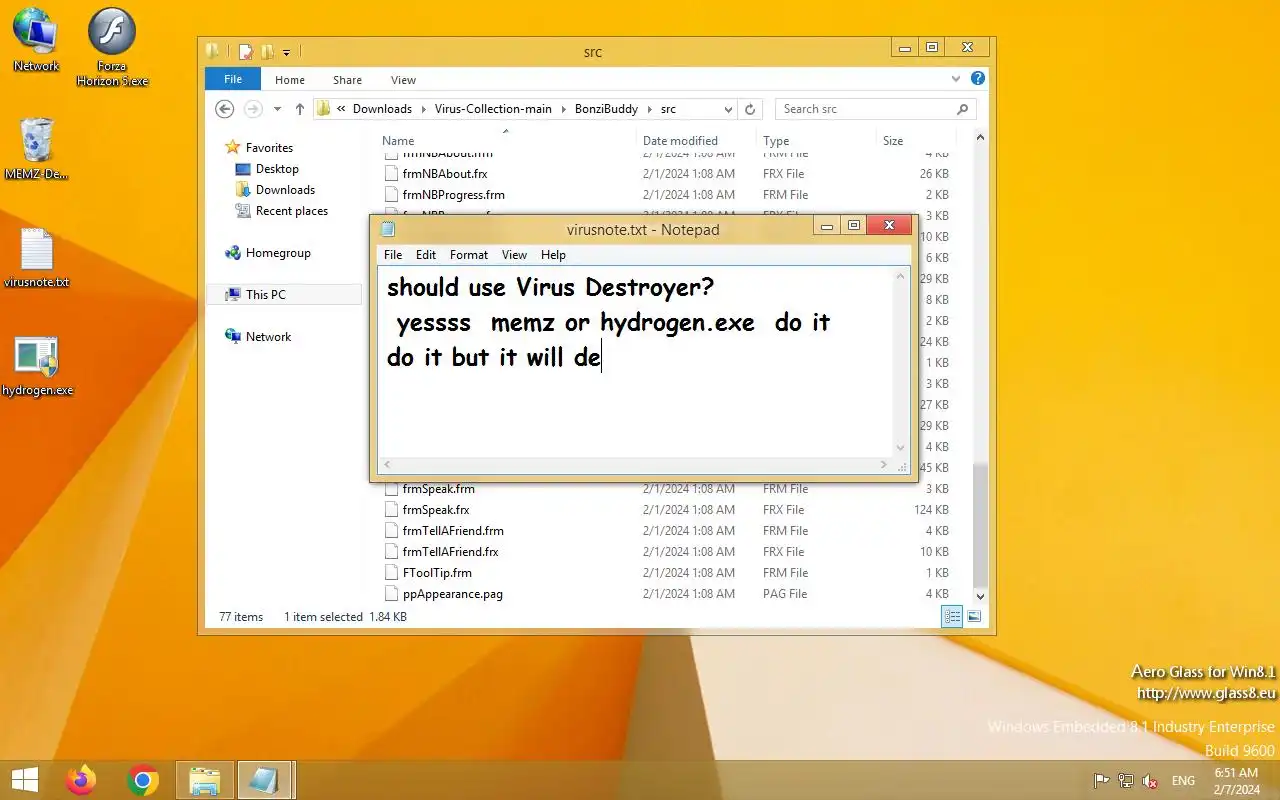Viewport: 1280px width, 800px height.
Task: Open the Explorer Home ribbon tab
Action: tap(290, 80)
